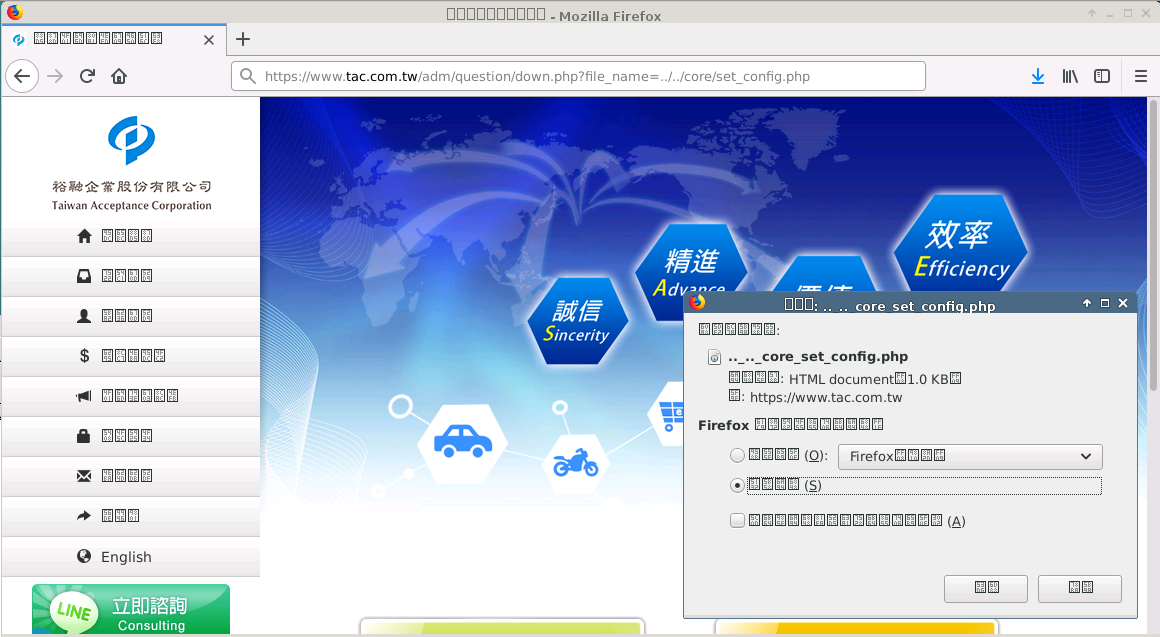Click the search magnifier in URL bar
The image size is (1160, 637).
point(248,76)
